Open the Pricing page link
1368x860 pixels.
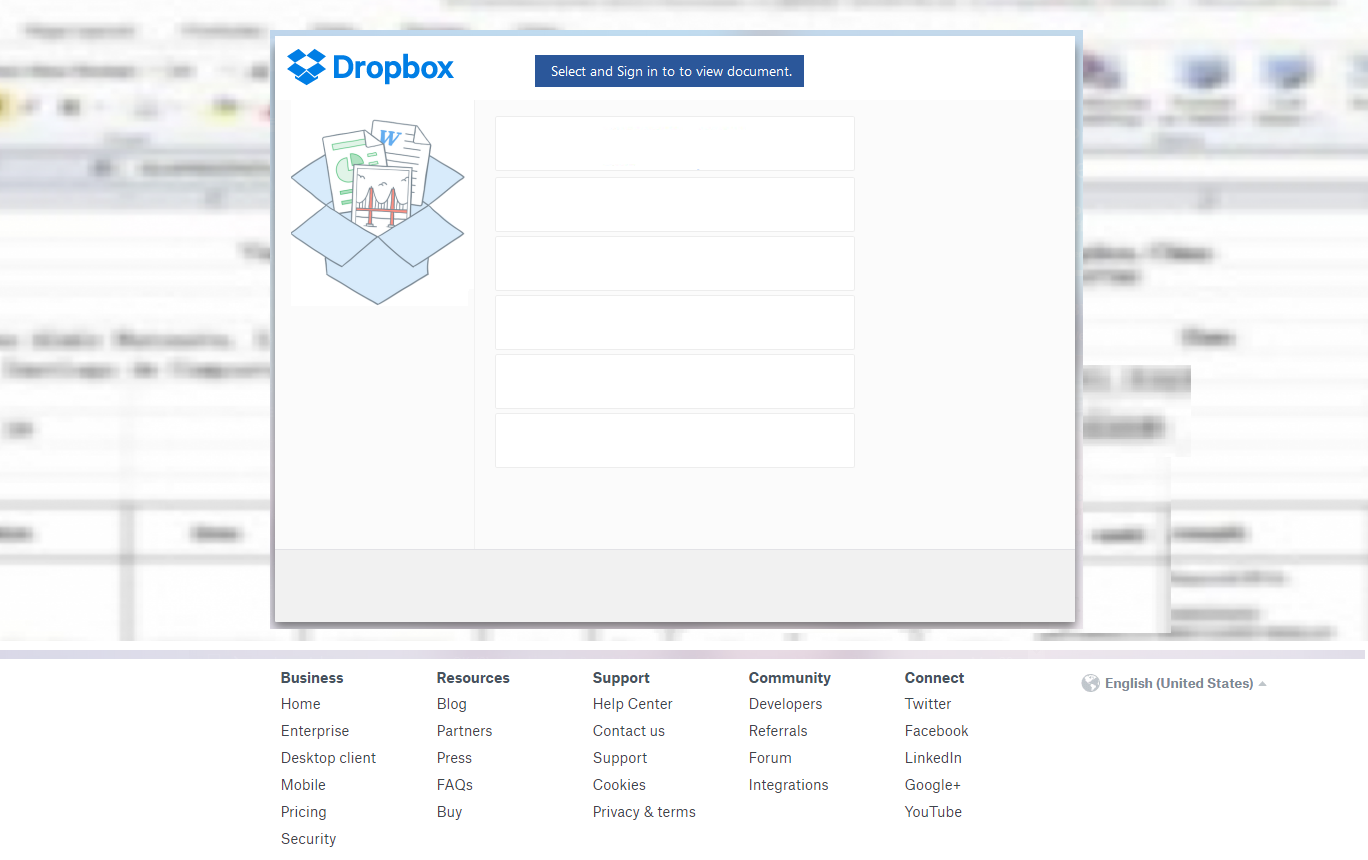(x=303, y=812)
